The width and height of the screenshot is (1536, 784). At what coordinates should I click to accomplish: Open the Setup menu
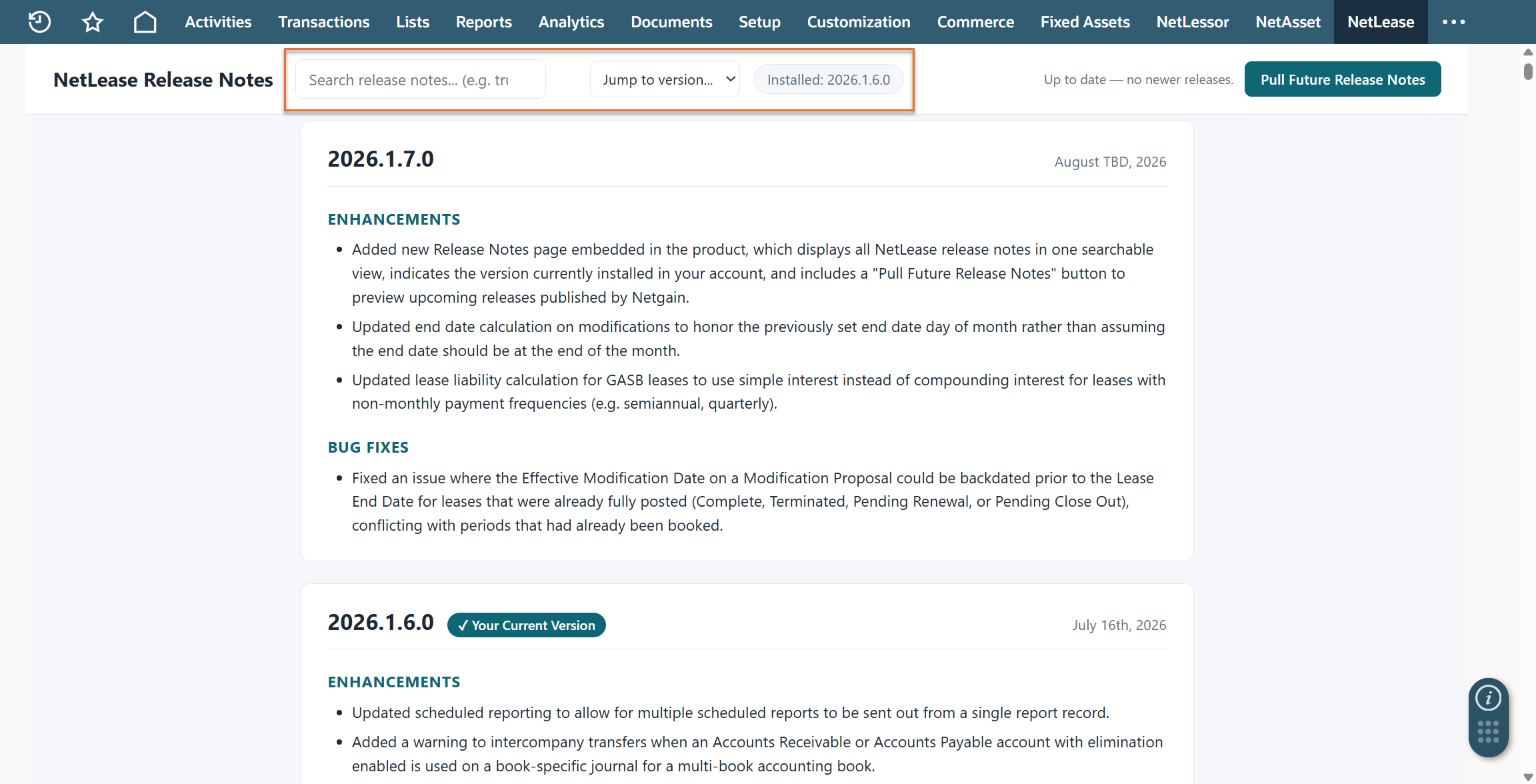(759, 22)
